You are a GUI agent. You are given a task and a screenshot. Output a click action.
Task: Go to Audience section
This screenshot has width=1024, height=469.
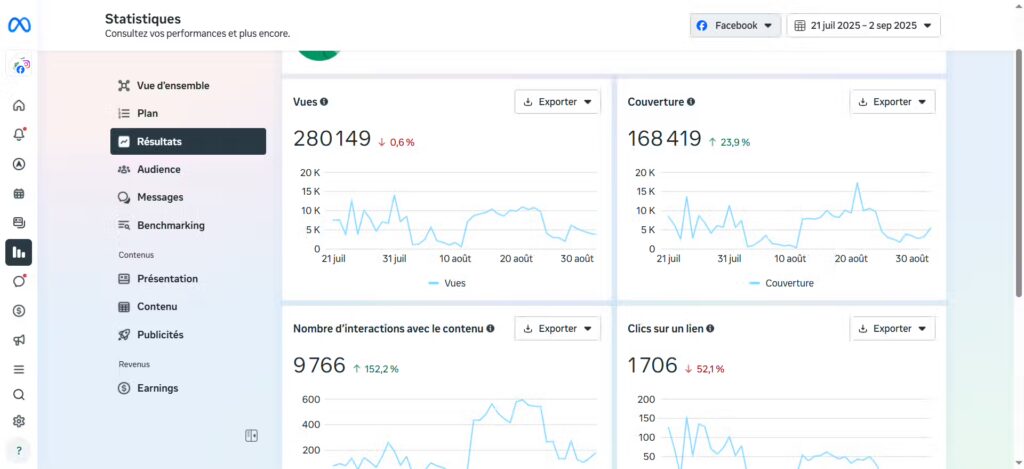pyautogui.click(x=158, y=170)
